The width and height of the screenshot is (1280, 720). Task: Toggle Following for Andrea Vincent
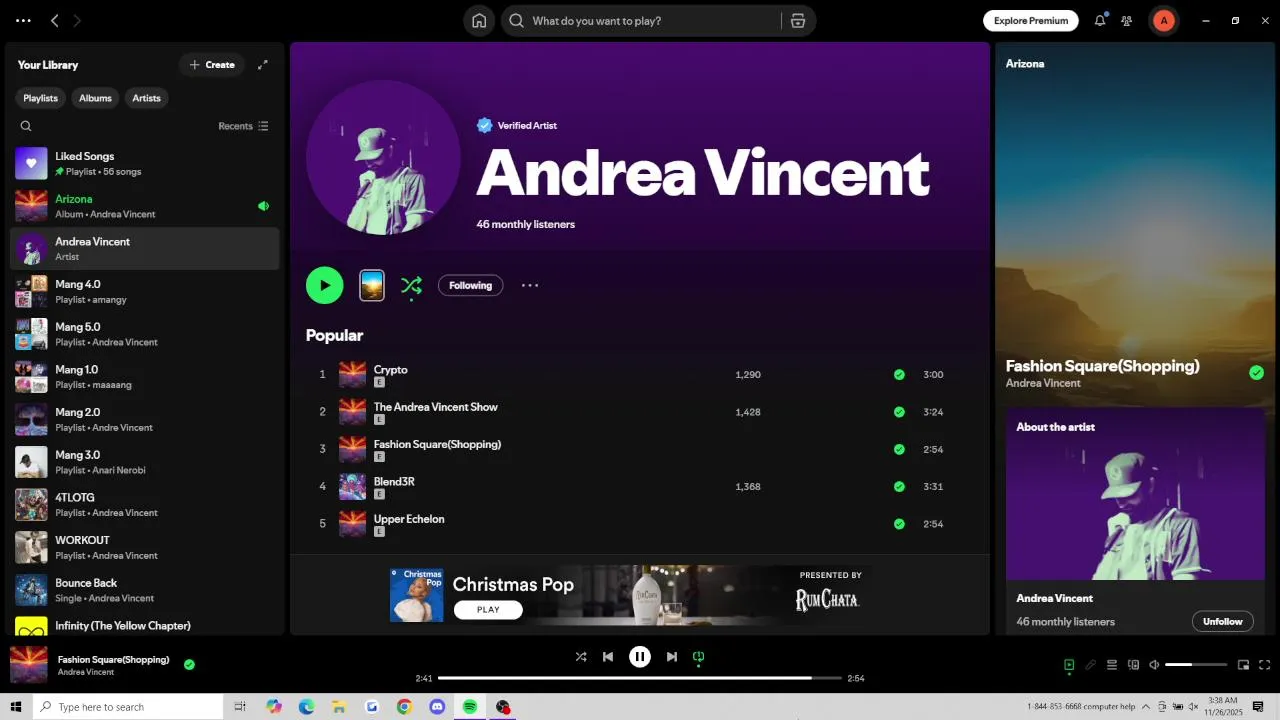pyautogui.click(x=470, y=285)
